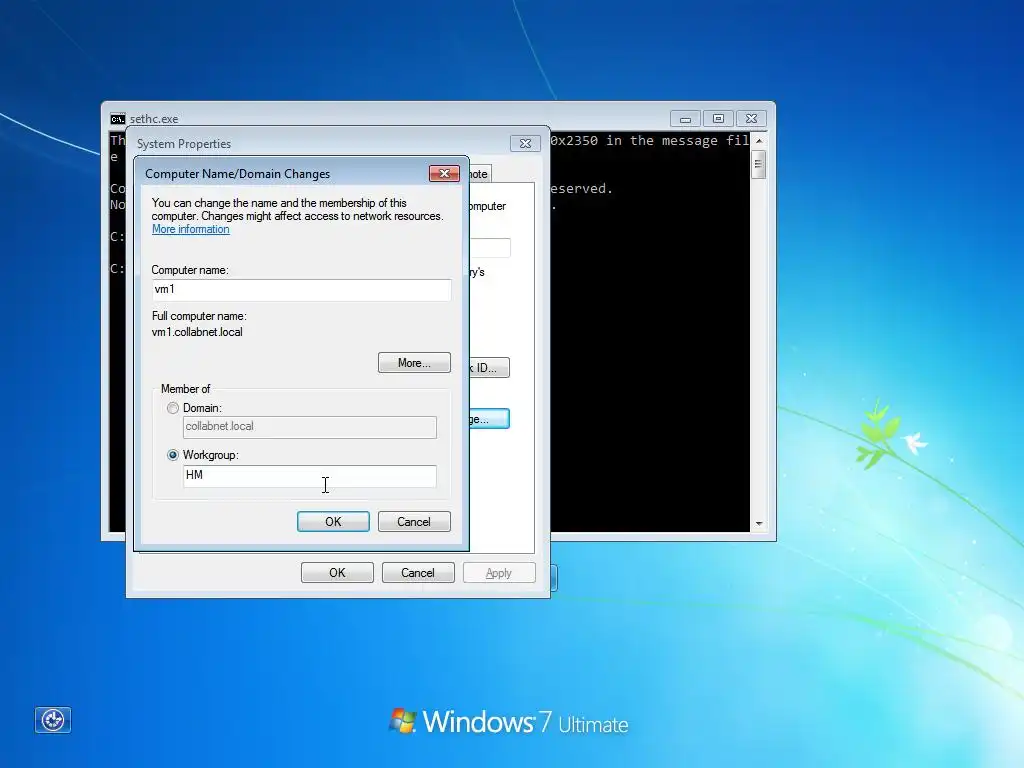
Task: Click the Ease of Access icon on login screen
Action: tap(53, 720)
